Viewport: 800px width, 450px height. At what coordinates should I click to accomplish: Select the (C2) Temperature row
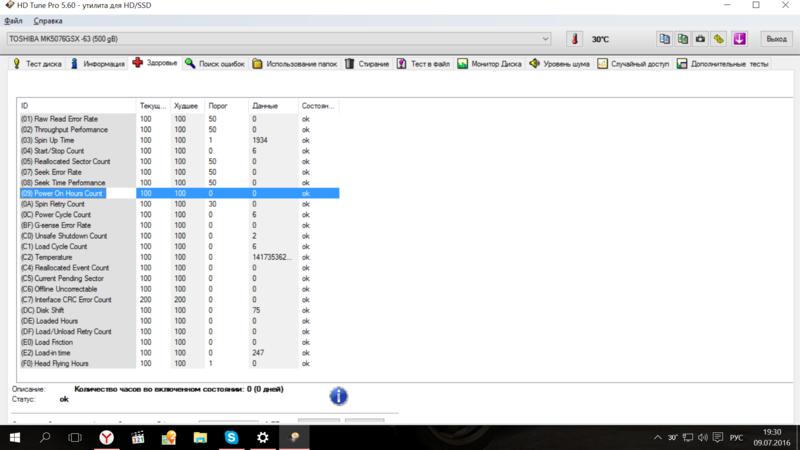tap(179, 257)
